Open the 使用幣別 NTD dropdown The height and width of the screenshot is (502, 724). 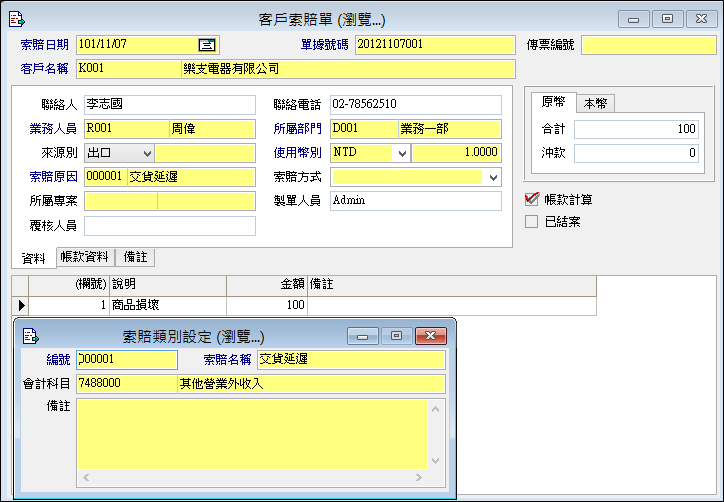[402, 153]
